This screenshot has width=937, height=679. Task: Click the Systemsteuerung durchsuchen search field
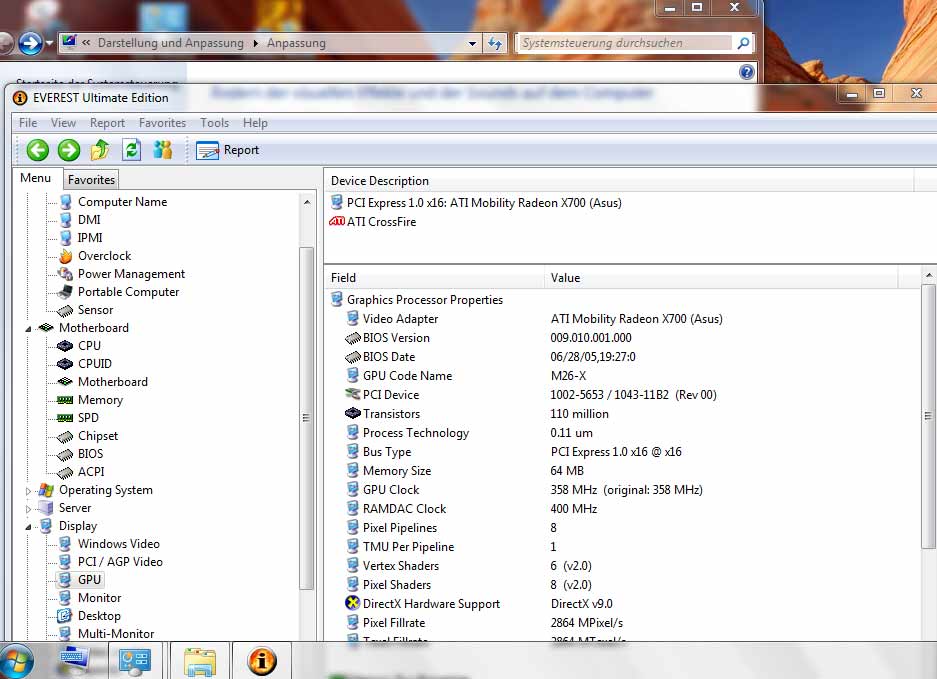[626, 43]
